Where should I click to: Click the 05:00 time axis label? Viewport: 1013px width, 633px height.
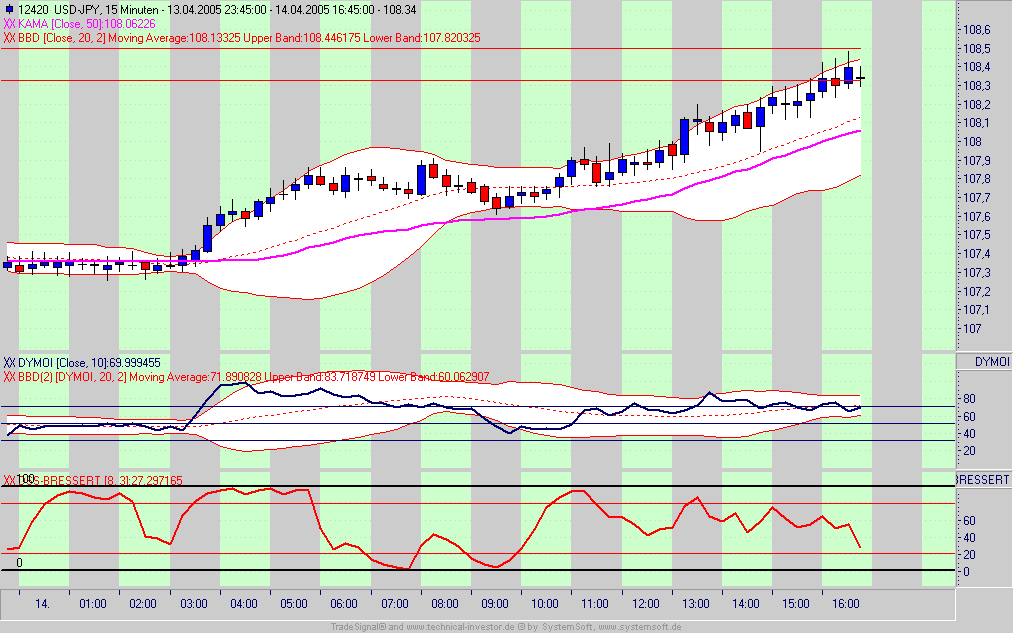pyautogui.click(x=294, y=604)
